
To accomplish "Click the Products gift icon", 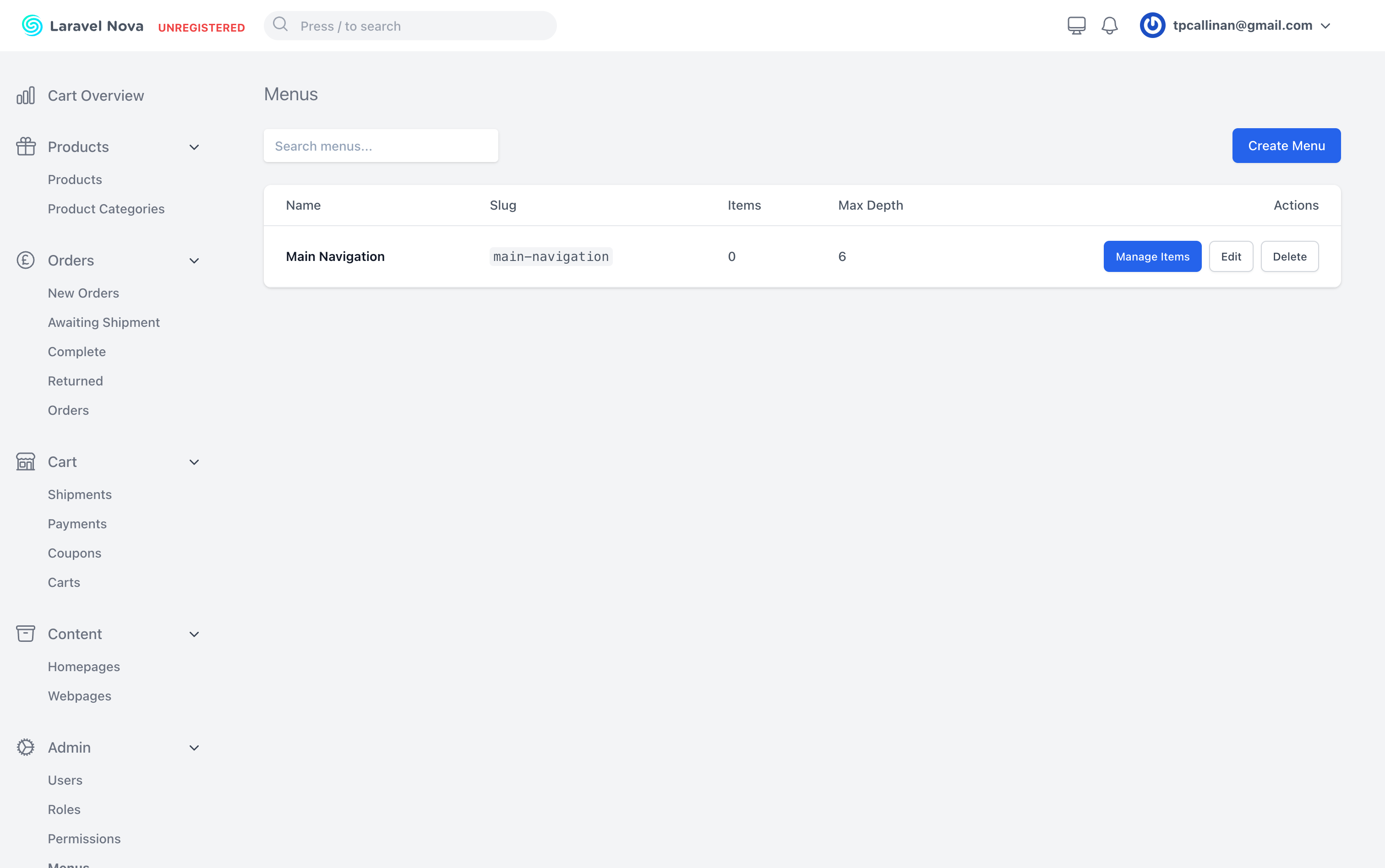I will 26,146.
